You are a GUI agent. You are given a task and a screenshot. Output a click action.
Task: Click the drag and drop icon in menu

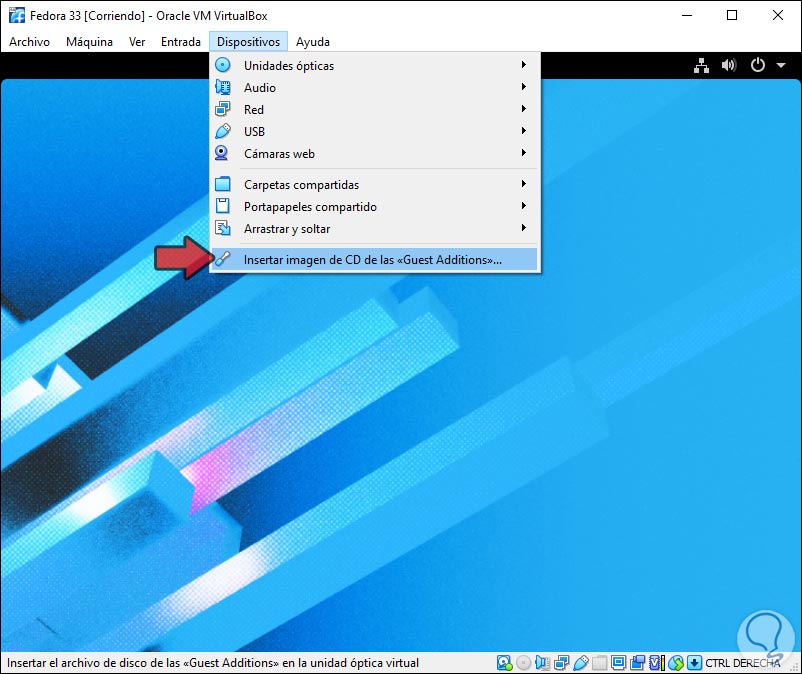pyautogui.click(x=222, y=228)
